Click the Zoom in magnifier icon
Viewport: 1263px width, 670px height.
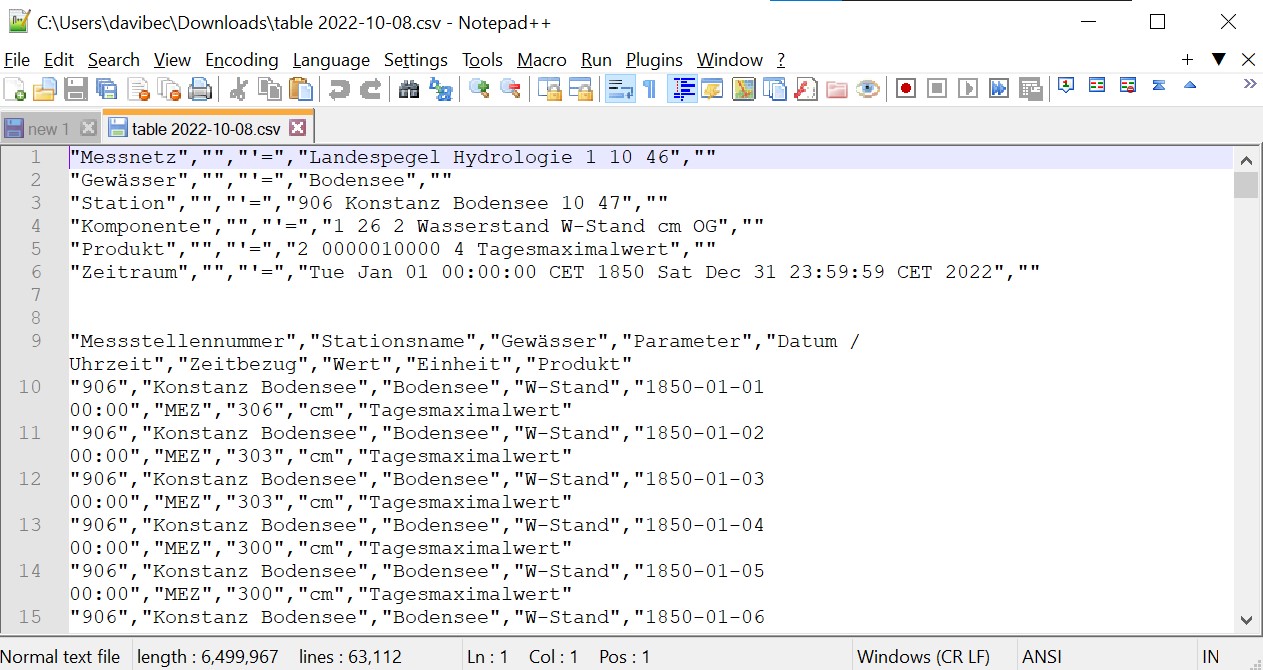pos(480,90)
